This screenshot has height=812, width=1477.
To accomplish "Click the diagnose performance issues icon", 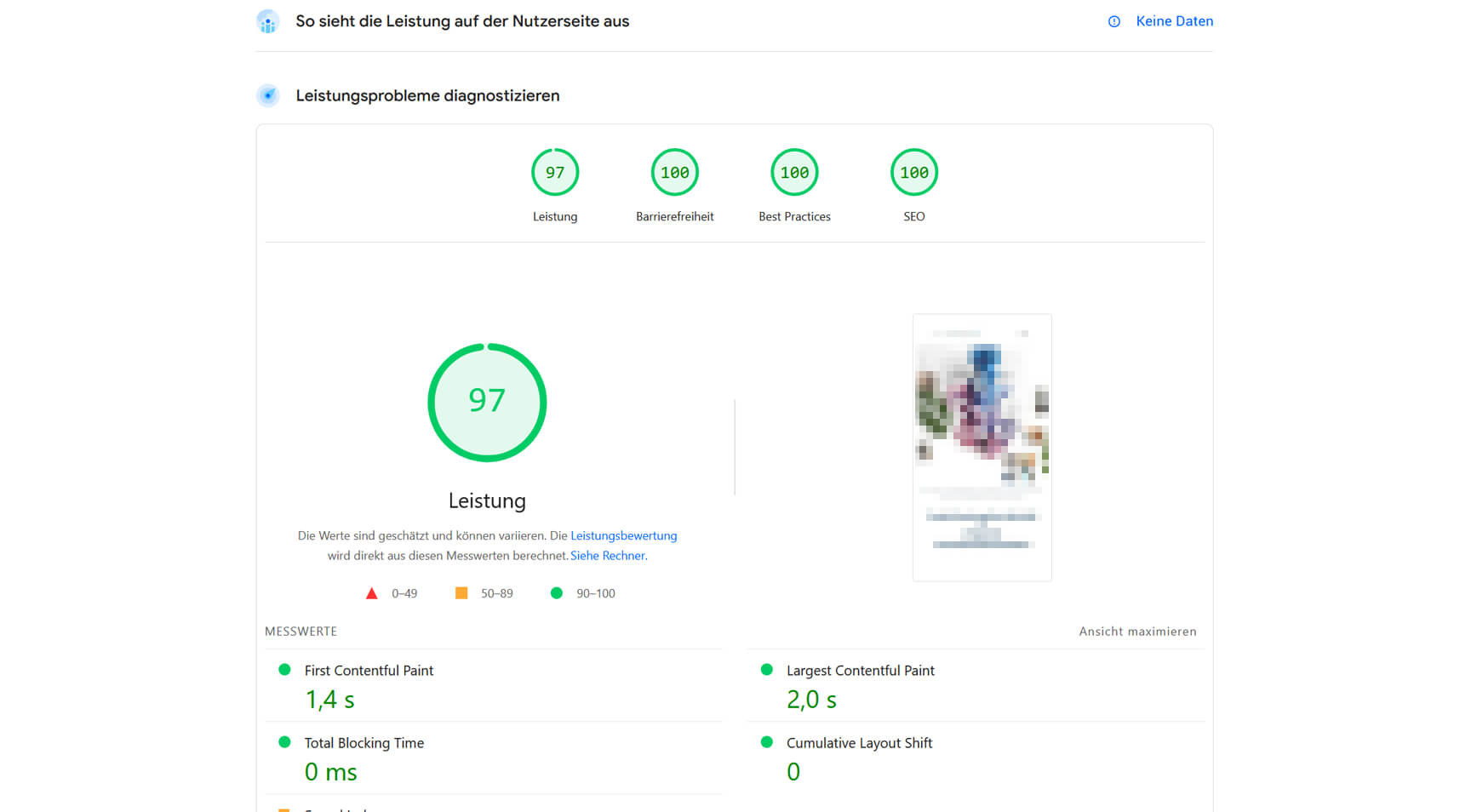I will [x=268, y=95].
